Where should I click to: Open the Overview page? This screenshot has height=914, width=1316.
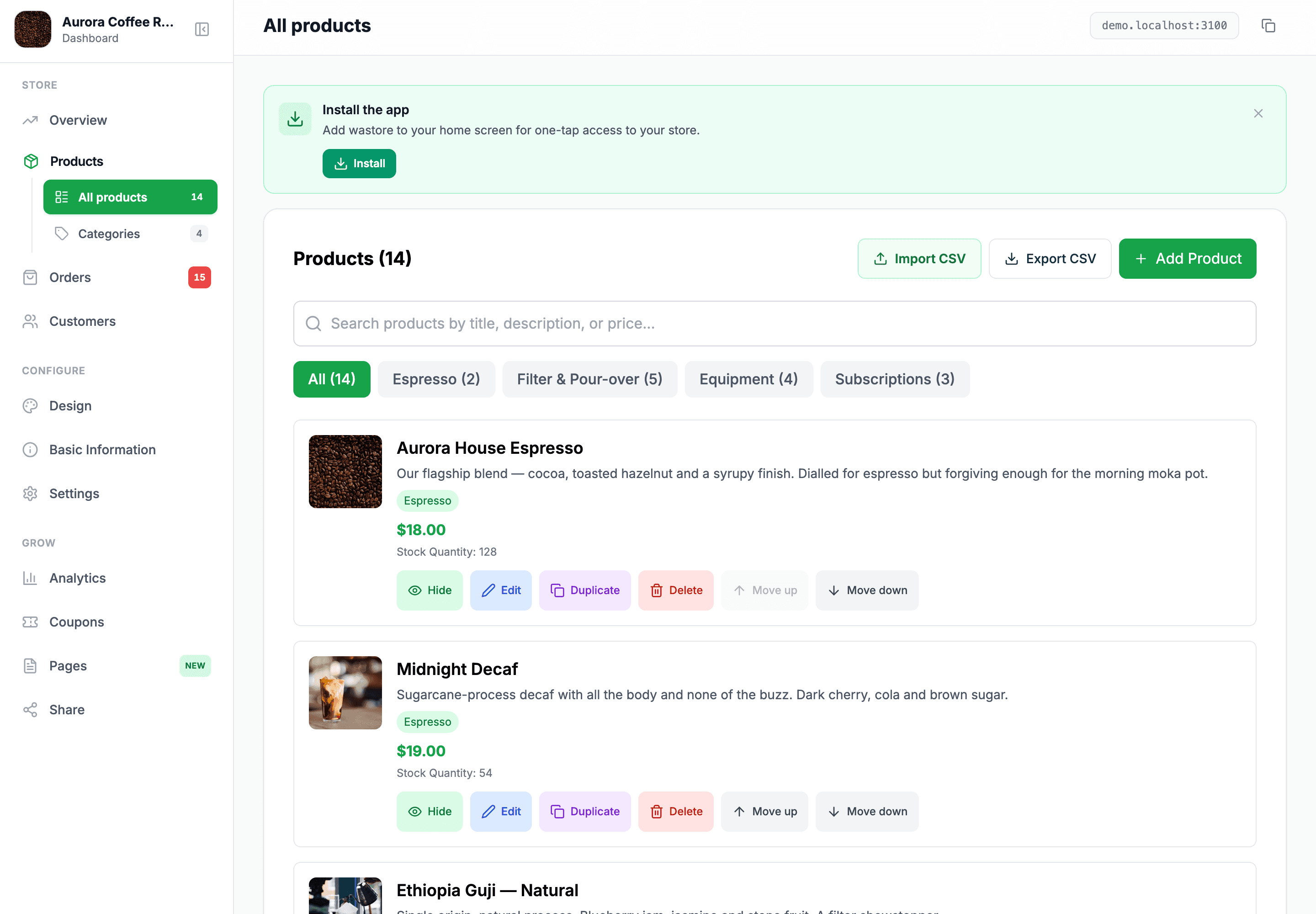tap(117, 120)
